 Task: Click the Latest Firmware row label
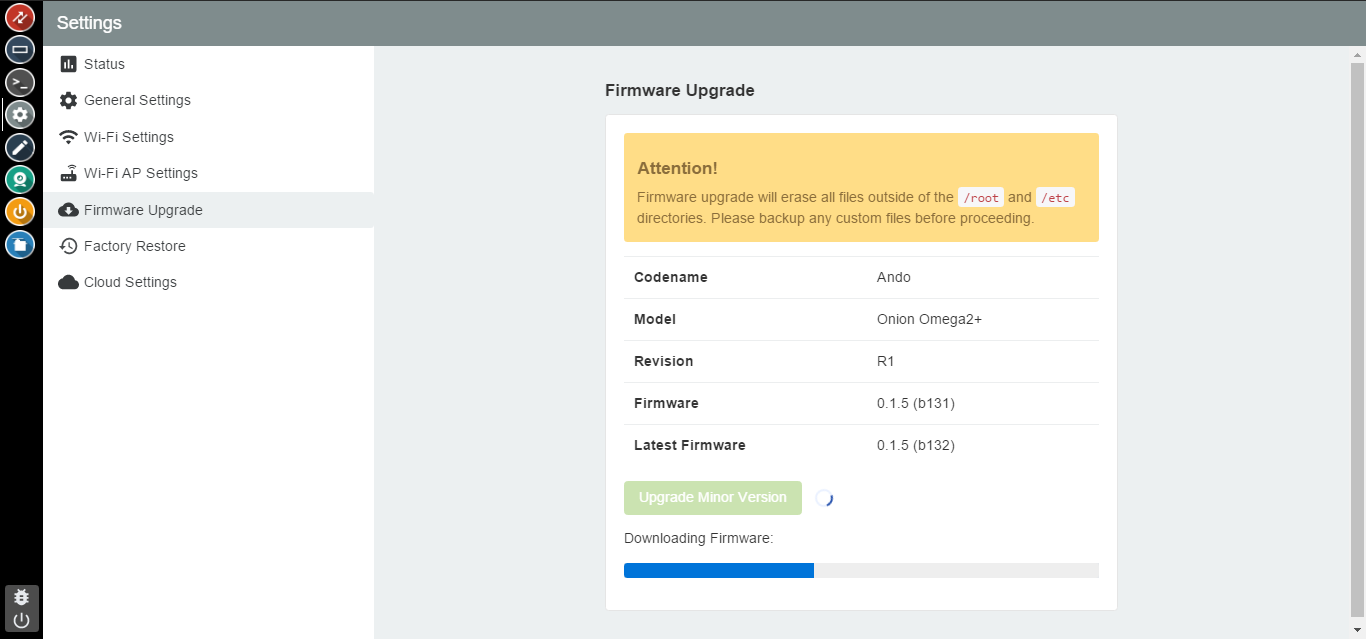coord(690,445)
